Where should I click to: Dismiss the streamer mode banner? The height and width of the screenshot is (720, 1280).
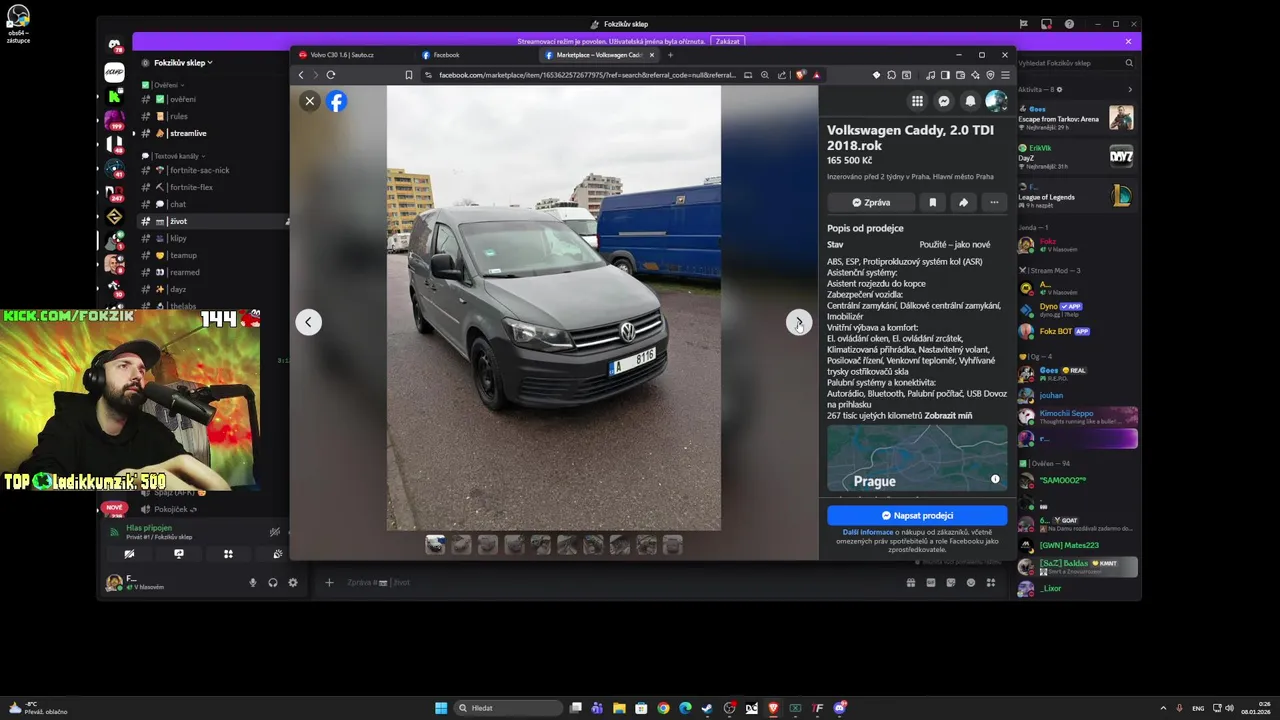1128,41
